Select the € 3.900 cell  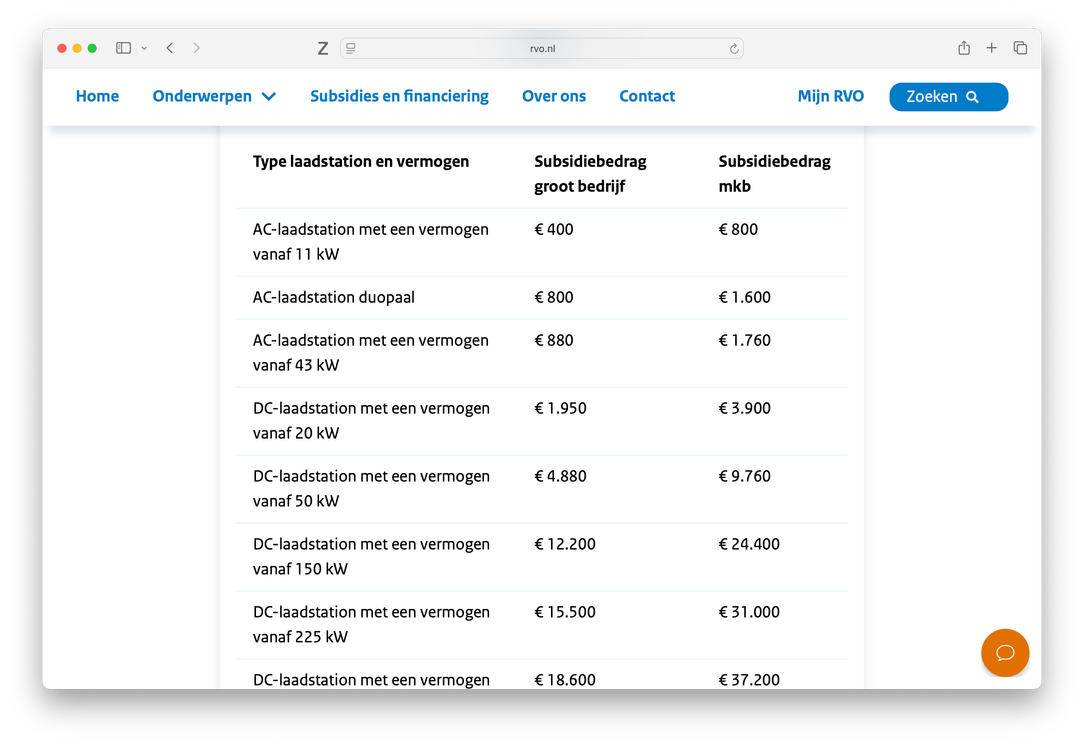coord(745,408)
